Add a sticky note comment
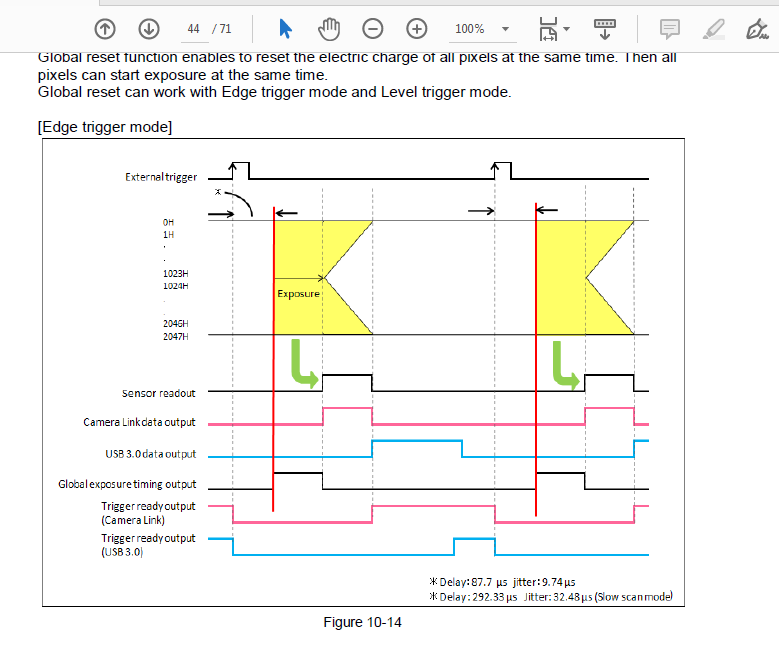Image resolution: width=779 pixels, height=647 pixels. [670, 29]
